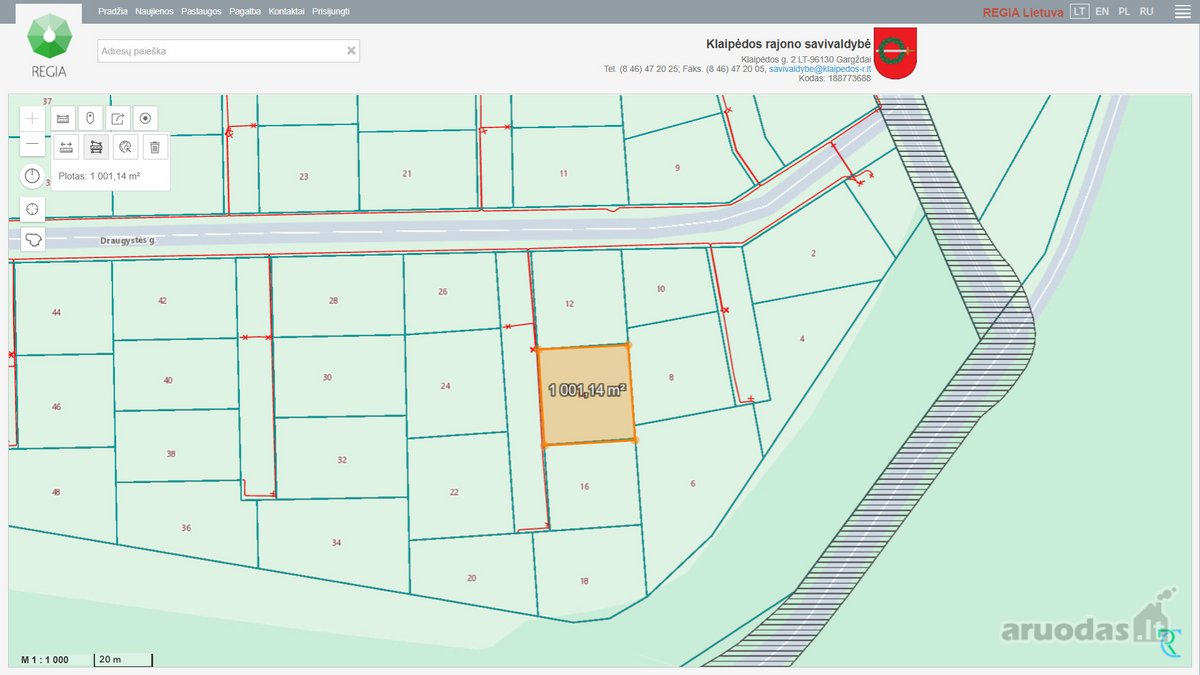Switch language to RU

[1147, 11]
